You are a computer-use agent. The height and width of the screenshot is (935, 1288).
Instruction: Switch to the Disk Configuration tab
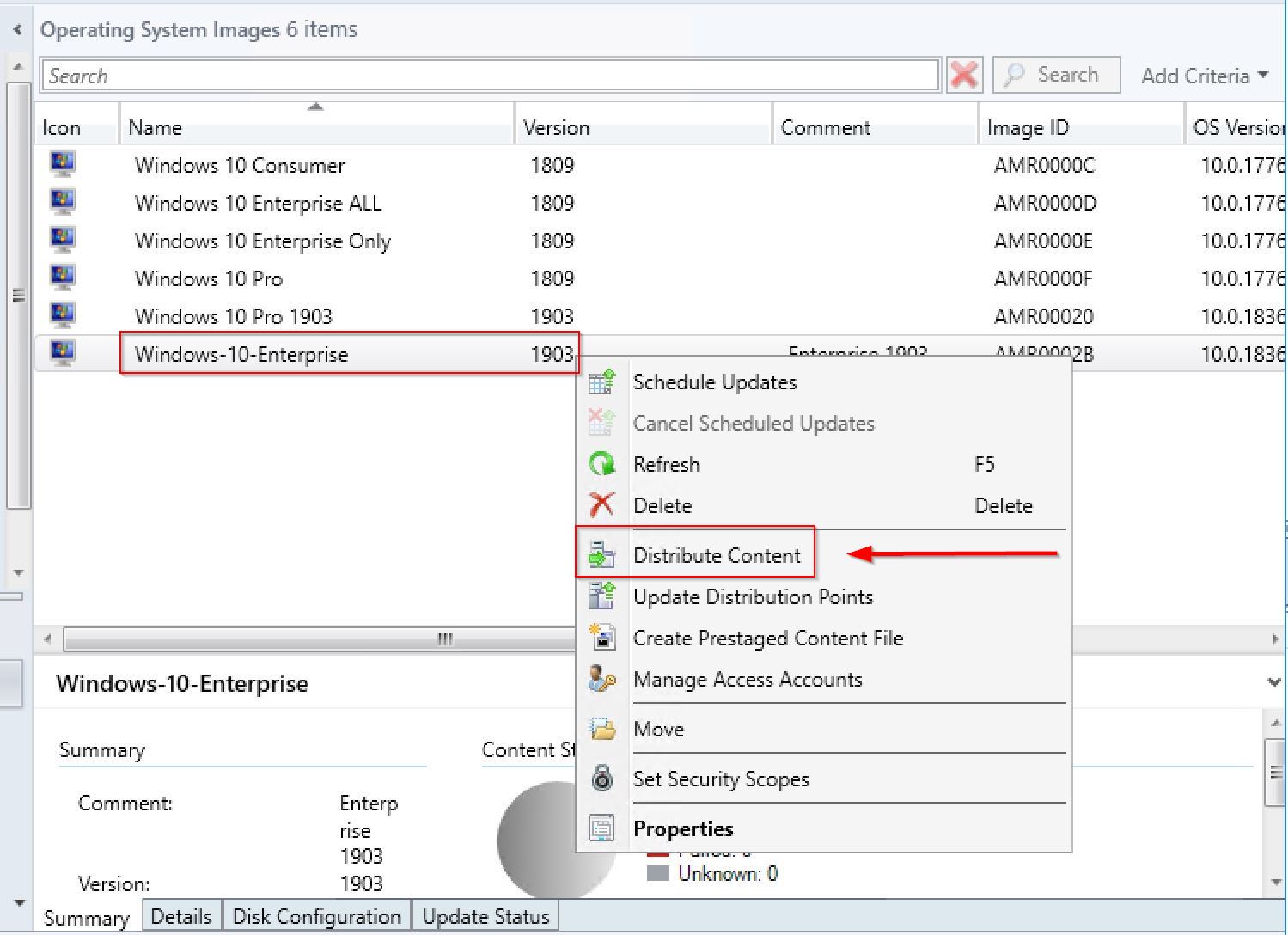[316, 915]
